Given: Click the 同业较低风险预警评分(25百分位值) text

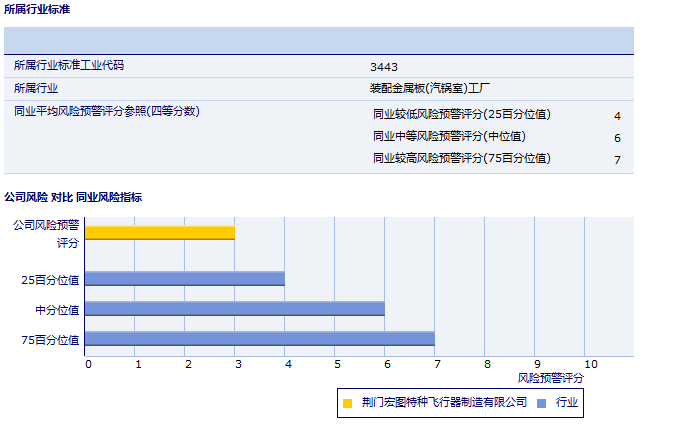Looking at the screenshot, I should click(461, 115).
